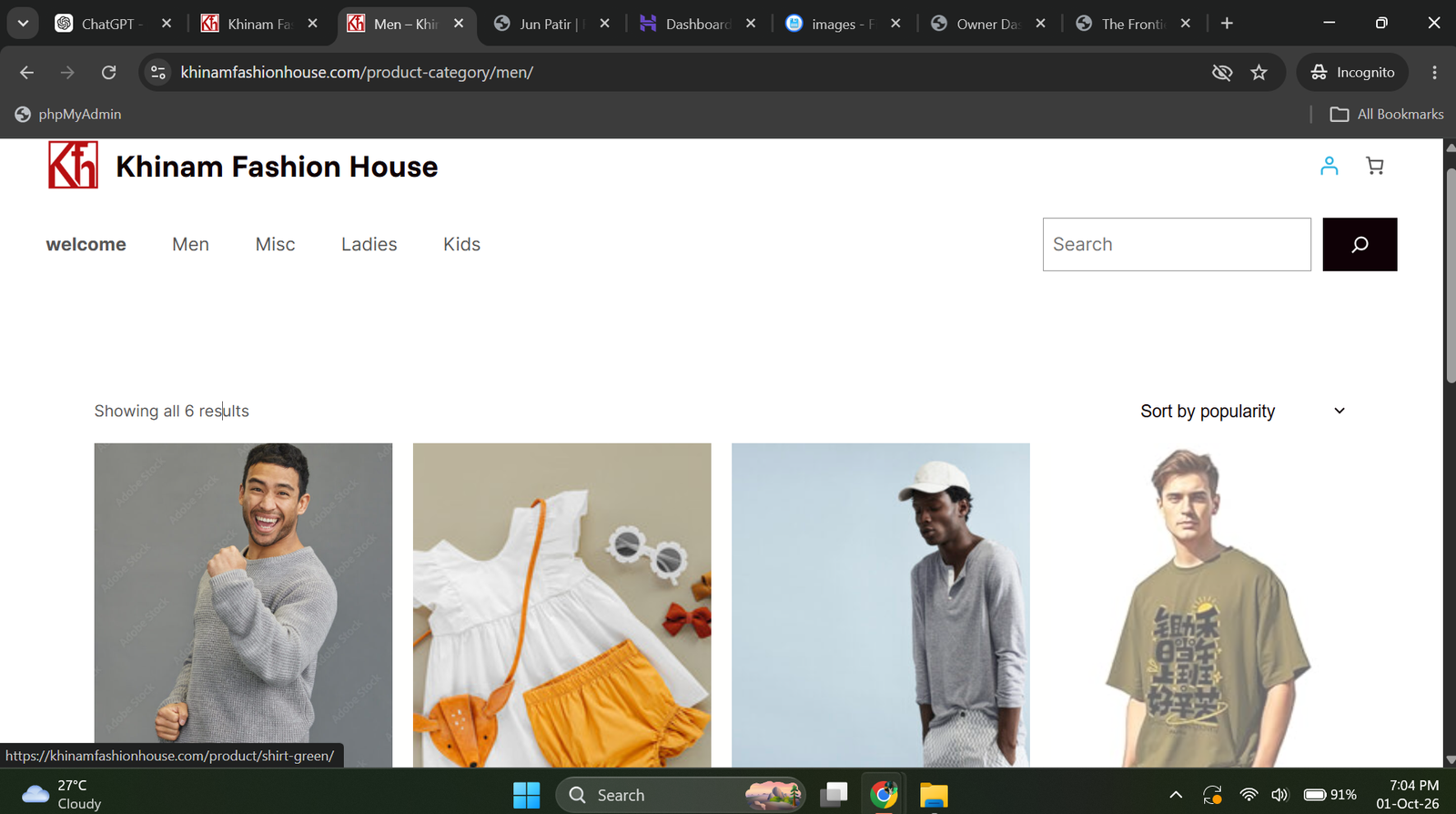
Task: Open File Explorer from taskbar
Action: tap(934, 795)
